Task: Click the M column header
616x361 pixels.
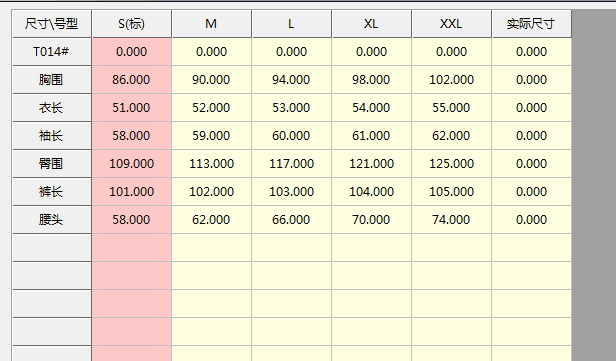Action: pyautogui.click(x=211, y=24)
